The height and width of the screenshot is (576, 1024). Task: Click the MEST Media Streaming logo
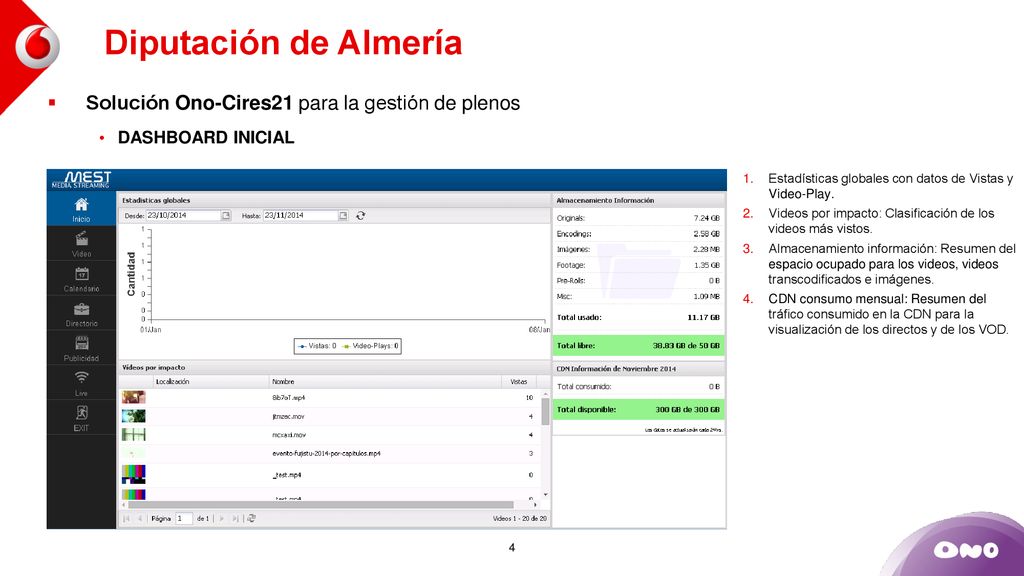pyautogui.click(x=82, y=180)
